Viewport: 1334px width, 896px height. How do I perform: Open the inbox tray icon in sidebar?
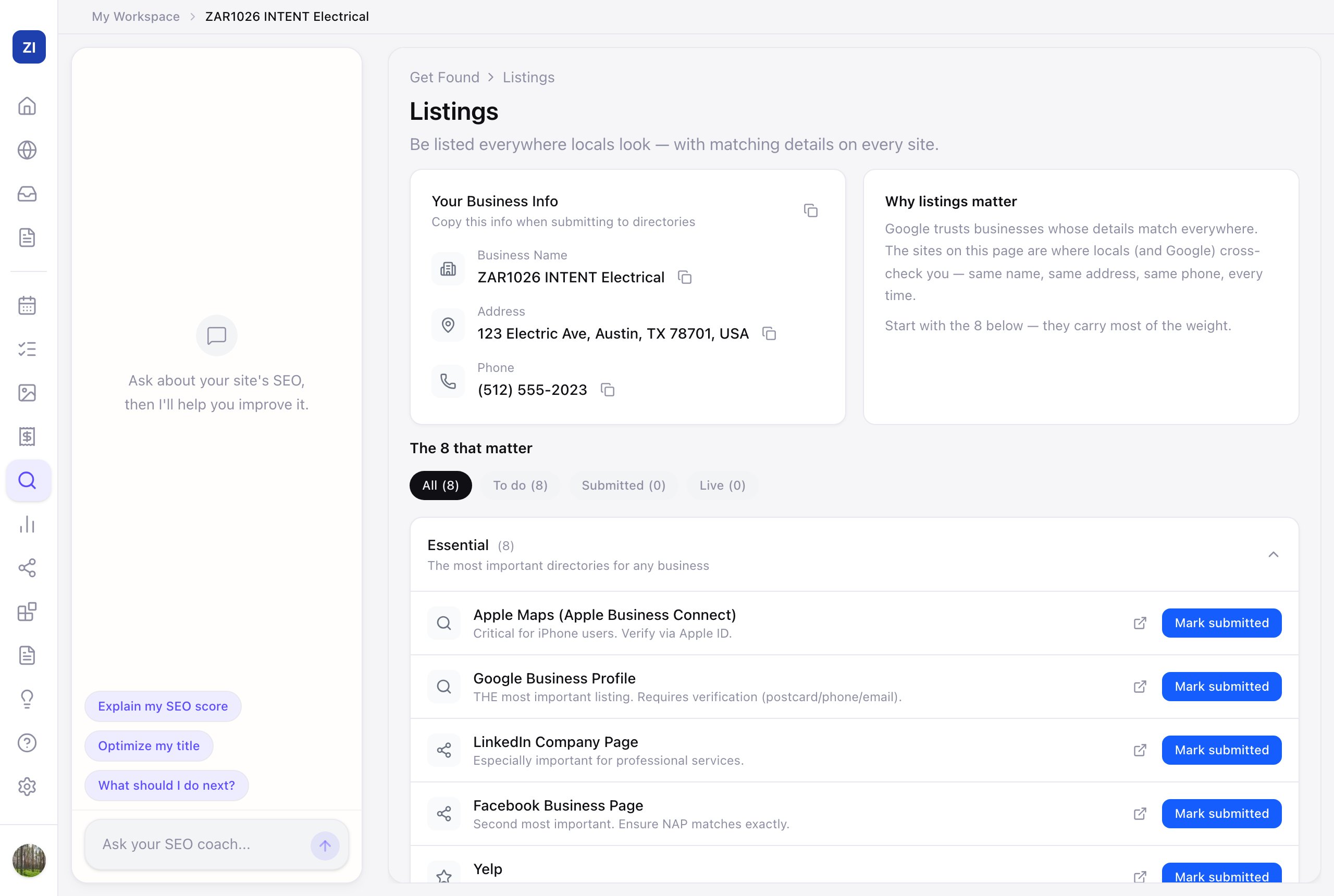(x=27, y=194)
